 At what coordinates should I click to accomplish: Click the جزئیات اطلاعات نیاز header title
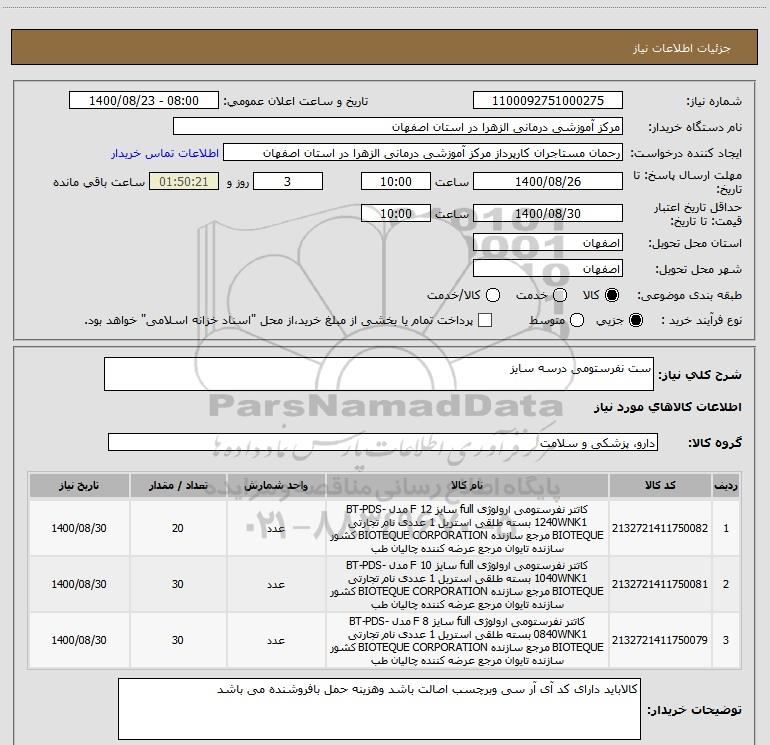pos(682,48)
